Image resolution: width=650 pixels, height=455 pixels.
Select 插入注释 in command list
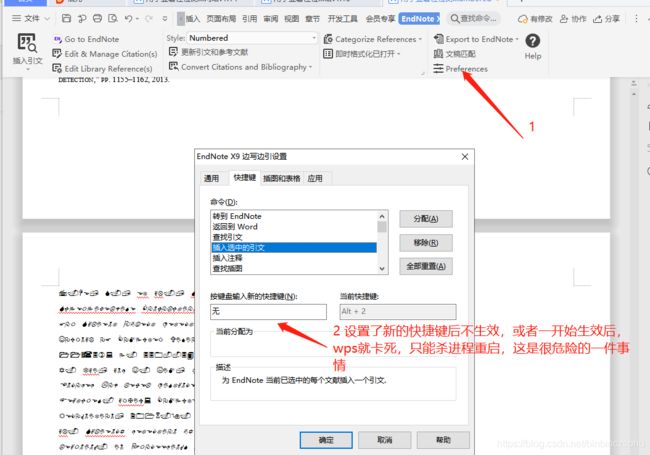click(294, 258)
